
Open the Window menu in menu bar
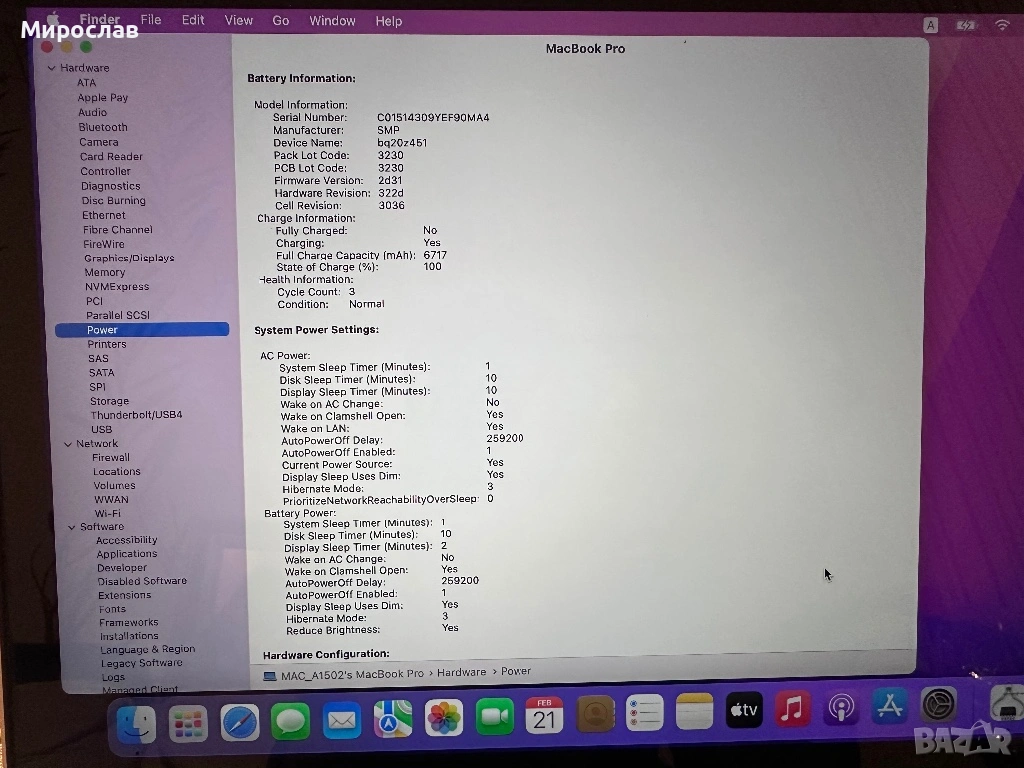point(332,21)
